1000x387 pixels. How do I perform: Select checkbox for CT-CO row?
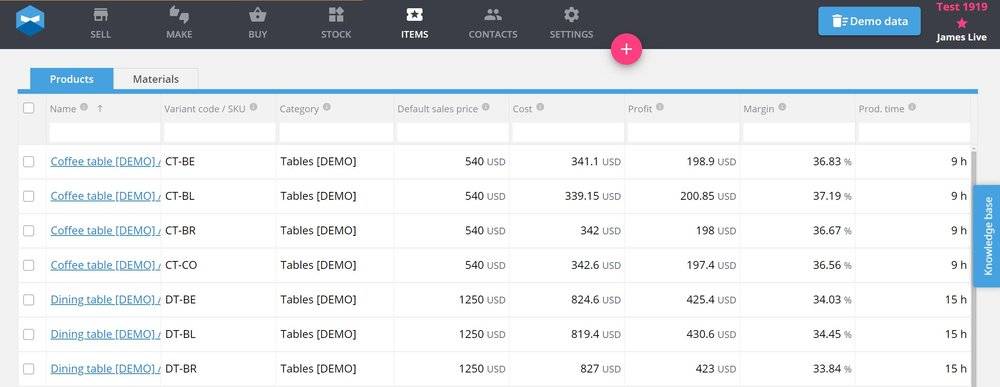(29, 265)
